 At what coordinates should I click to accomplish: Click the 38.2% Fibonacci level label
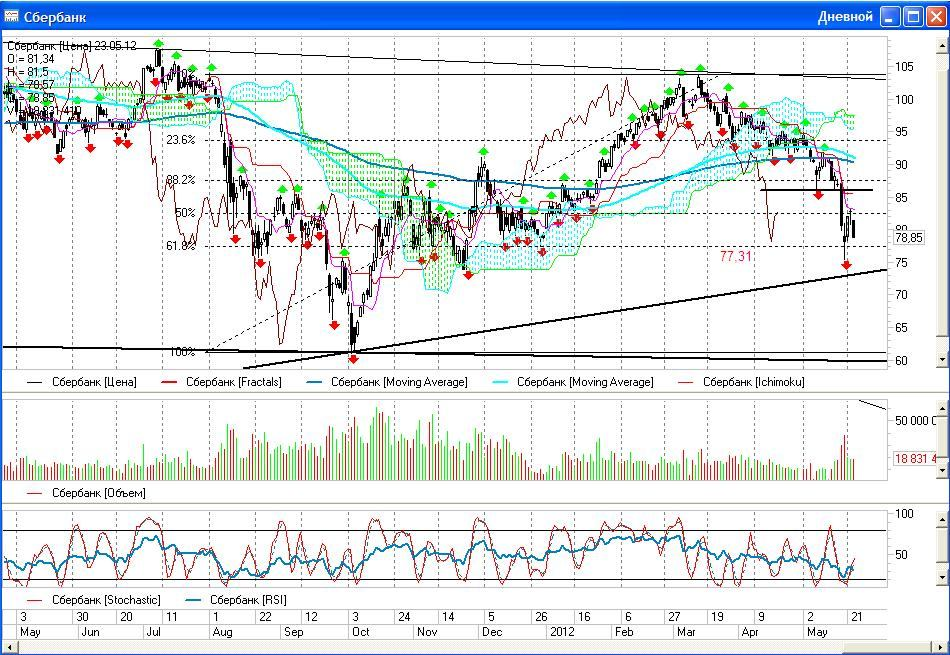(x=181, y=180)
